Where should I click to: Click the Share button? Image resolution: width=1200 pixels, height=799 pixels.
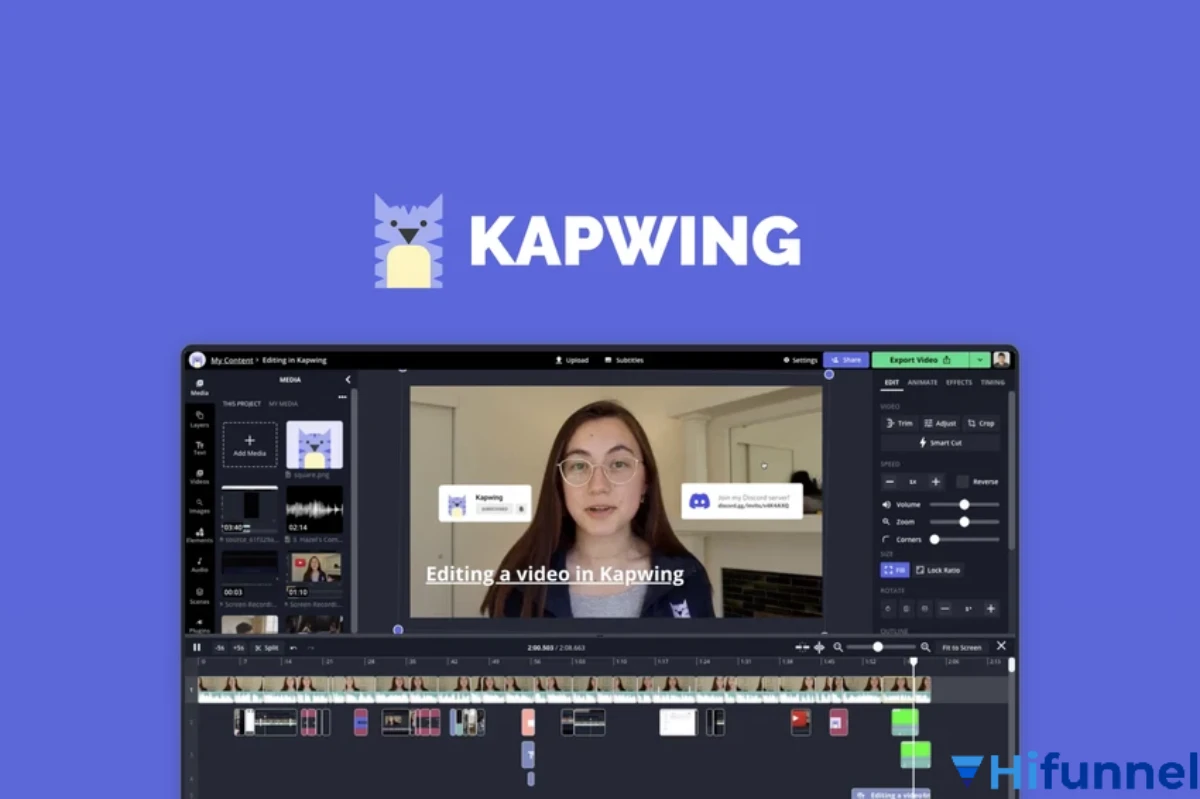pyautogui.click(x=845, y=360)
